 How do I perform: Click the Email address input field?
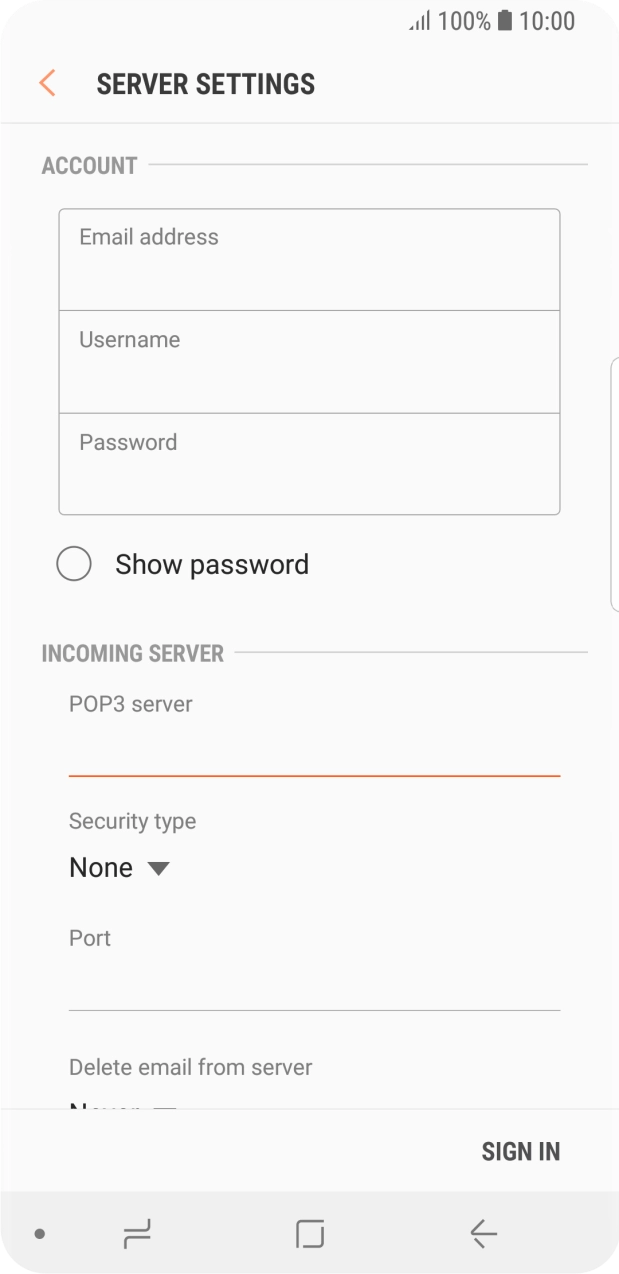[x=309, y=258]
